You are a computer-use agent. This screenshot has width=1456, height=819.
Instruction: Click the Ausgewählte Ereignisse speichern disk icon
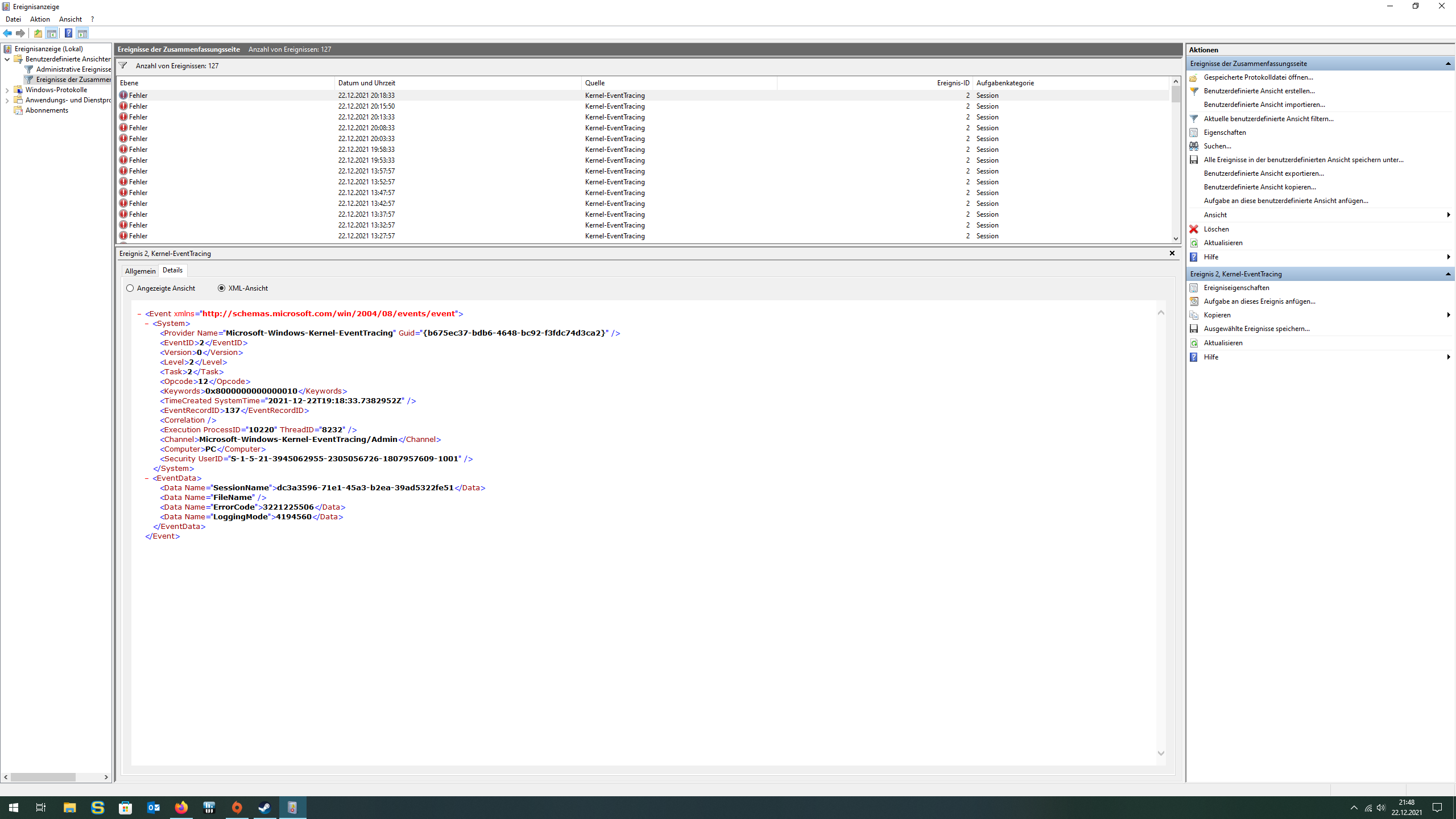click(1194, 329)
